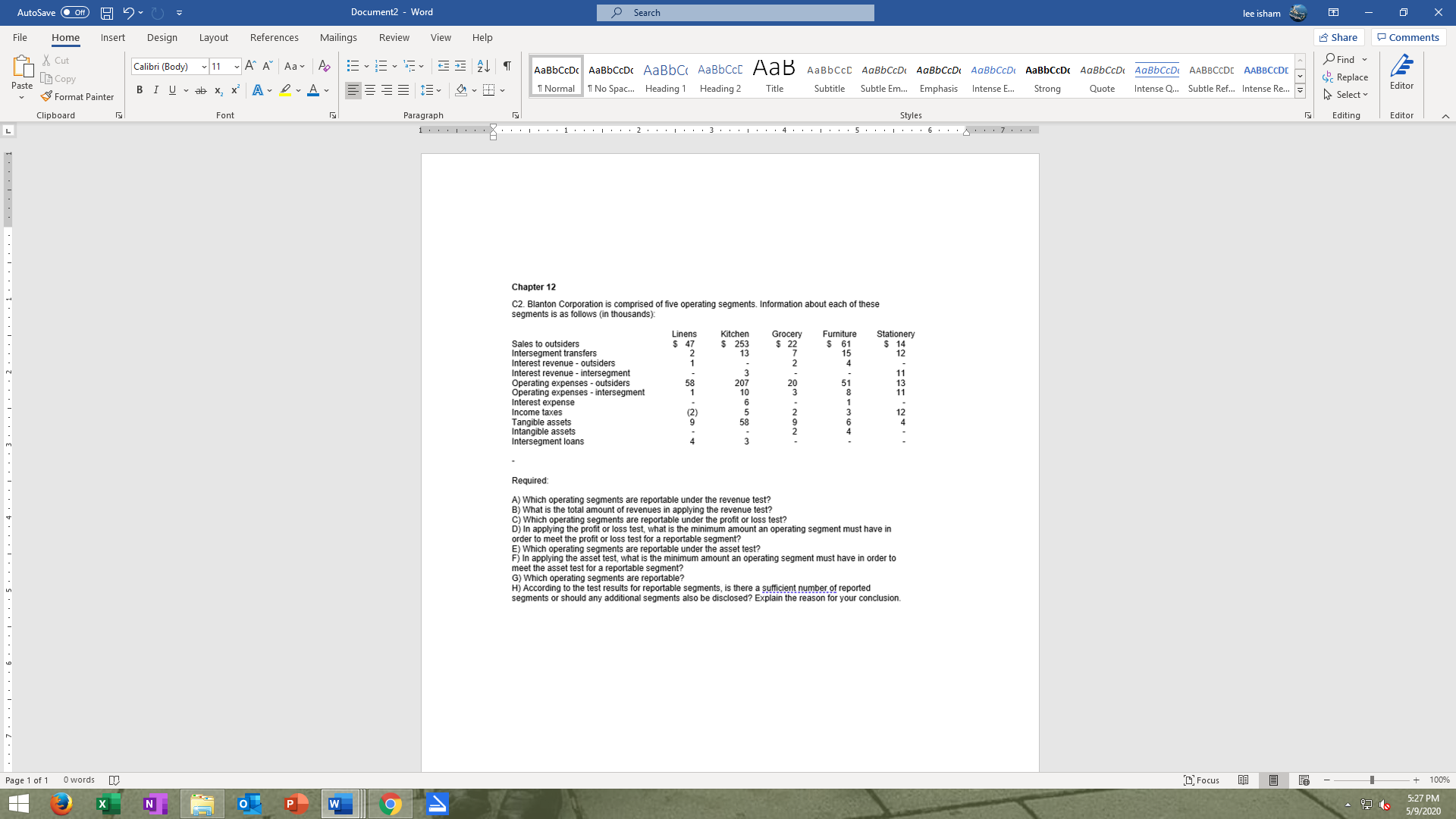Click the Sort paragraph icon
Screen dimensions: 1456x819
[x=483, y=66]
